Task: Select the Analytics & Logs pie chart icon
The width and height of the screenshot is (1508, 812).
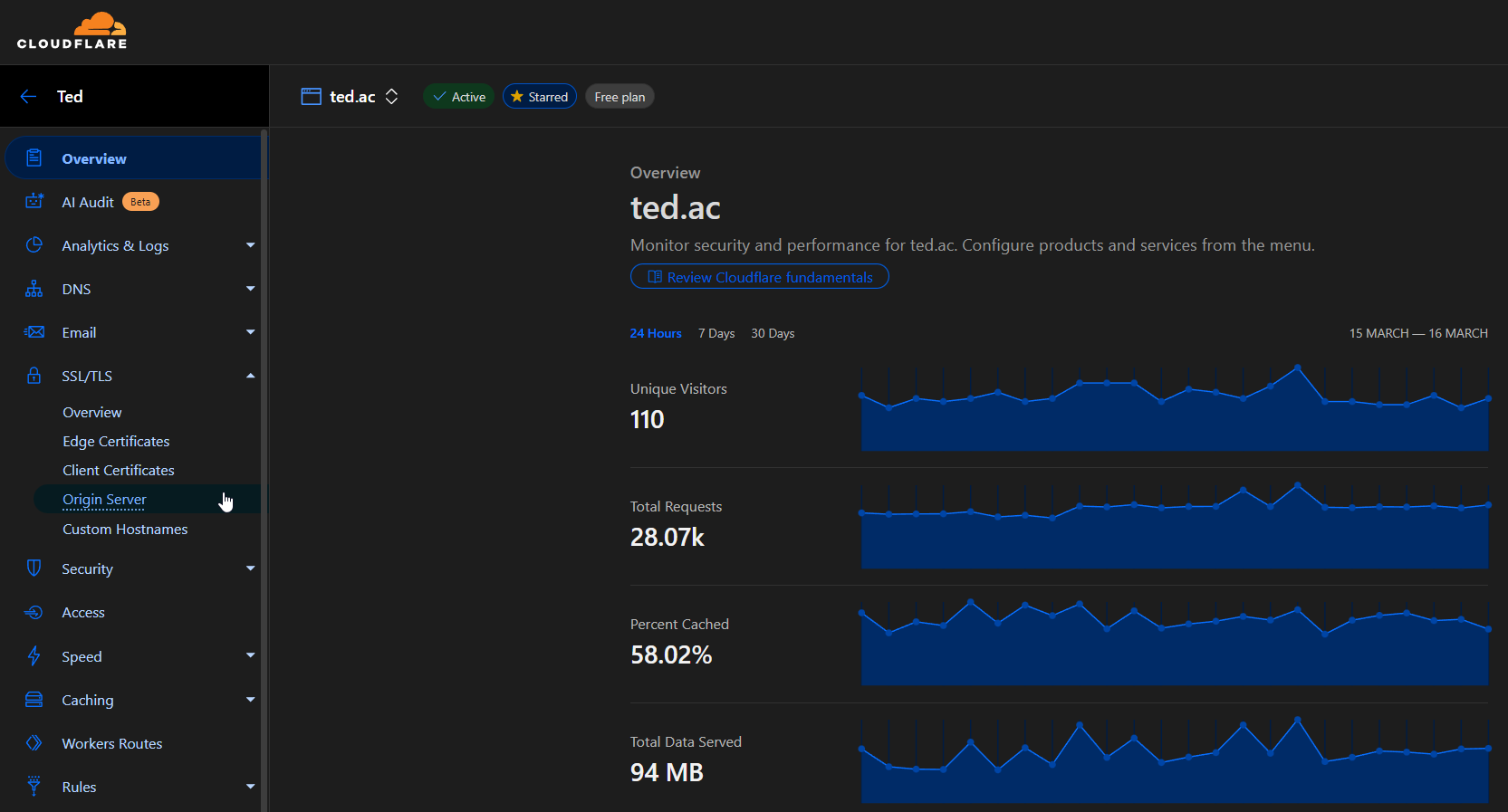Action: pos(34,245)
